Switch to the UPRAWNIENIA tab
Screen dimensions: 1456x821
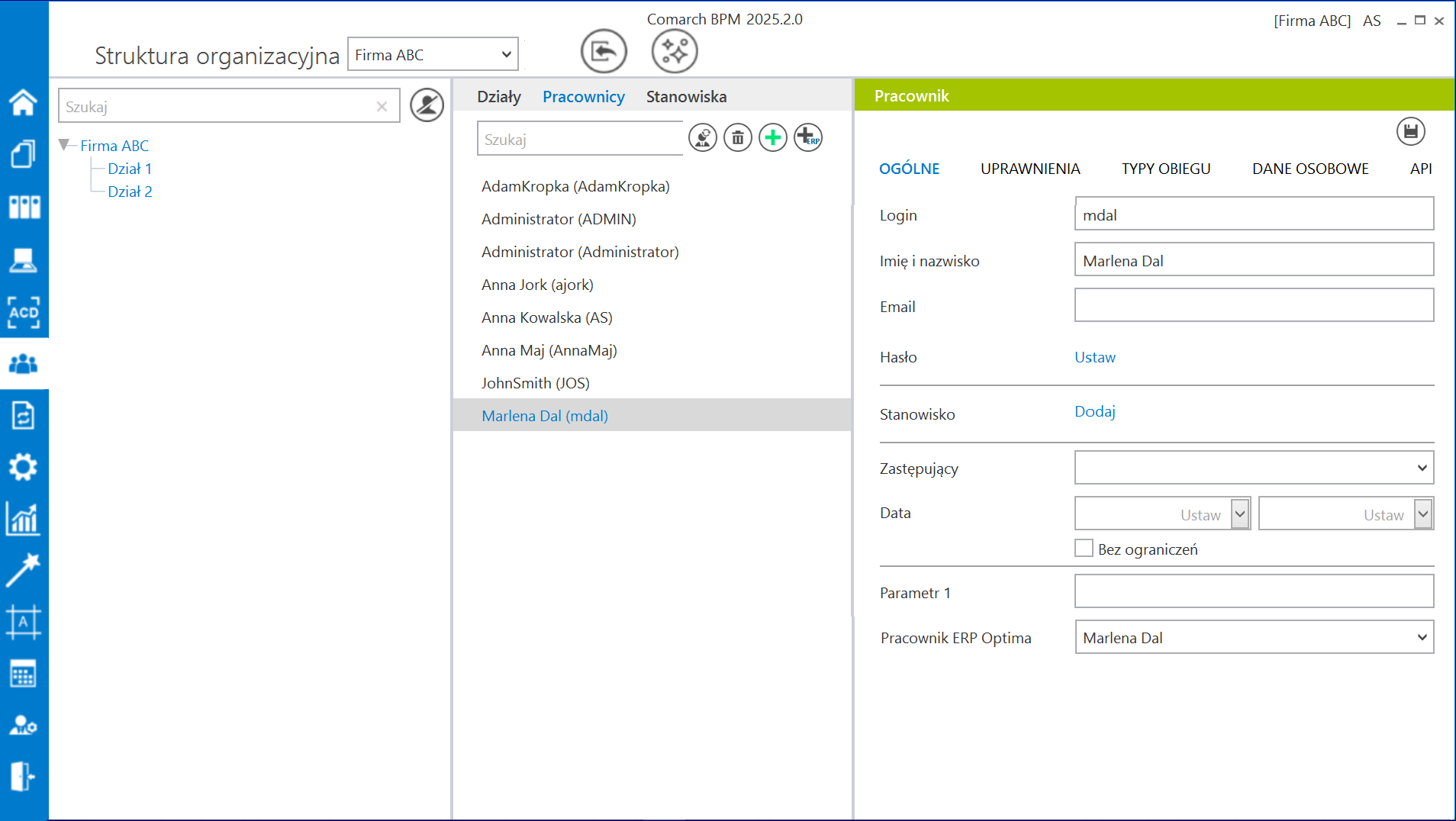1029,169
